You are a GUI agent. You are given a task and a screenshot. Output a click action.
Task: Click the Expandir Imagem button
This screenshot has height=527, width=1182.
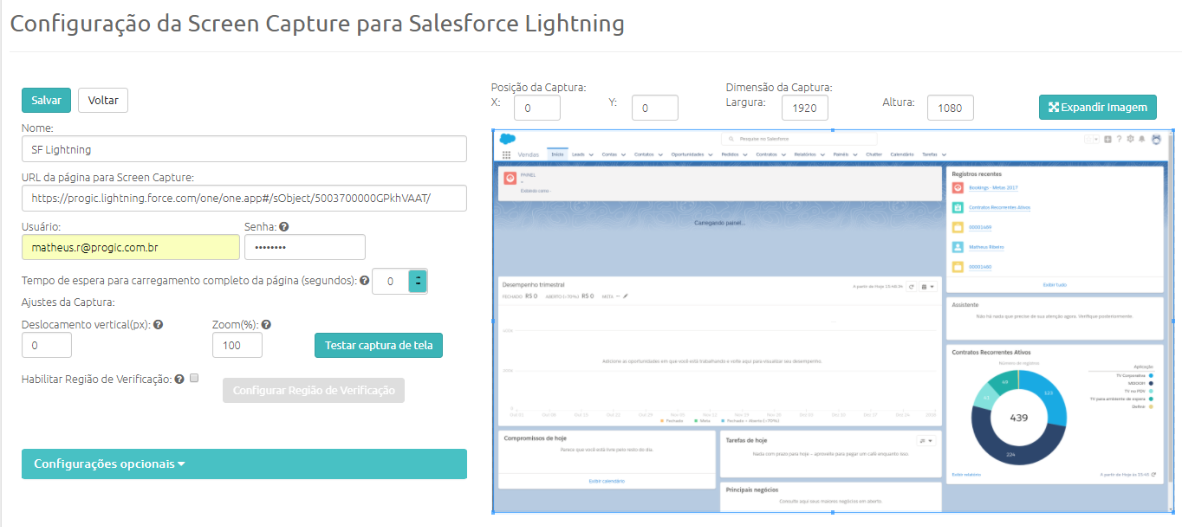click(1097, 107)
